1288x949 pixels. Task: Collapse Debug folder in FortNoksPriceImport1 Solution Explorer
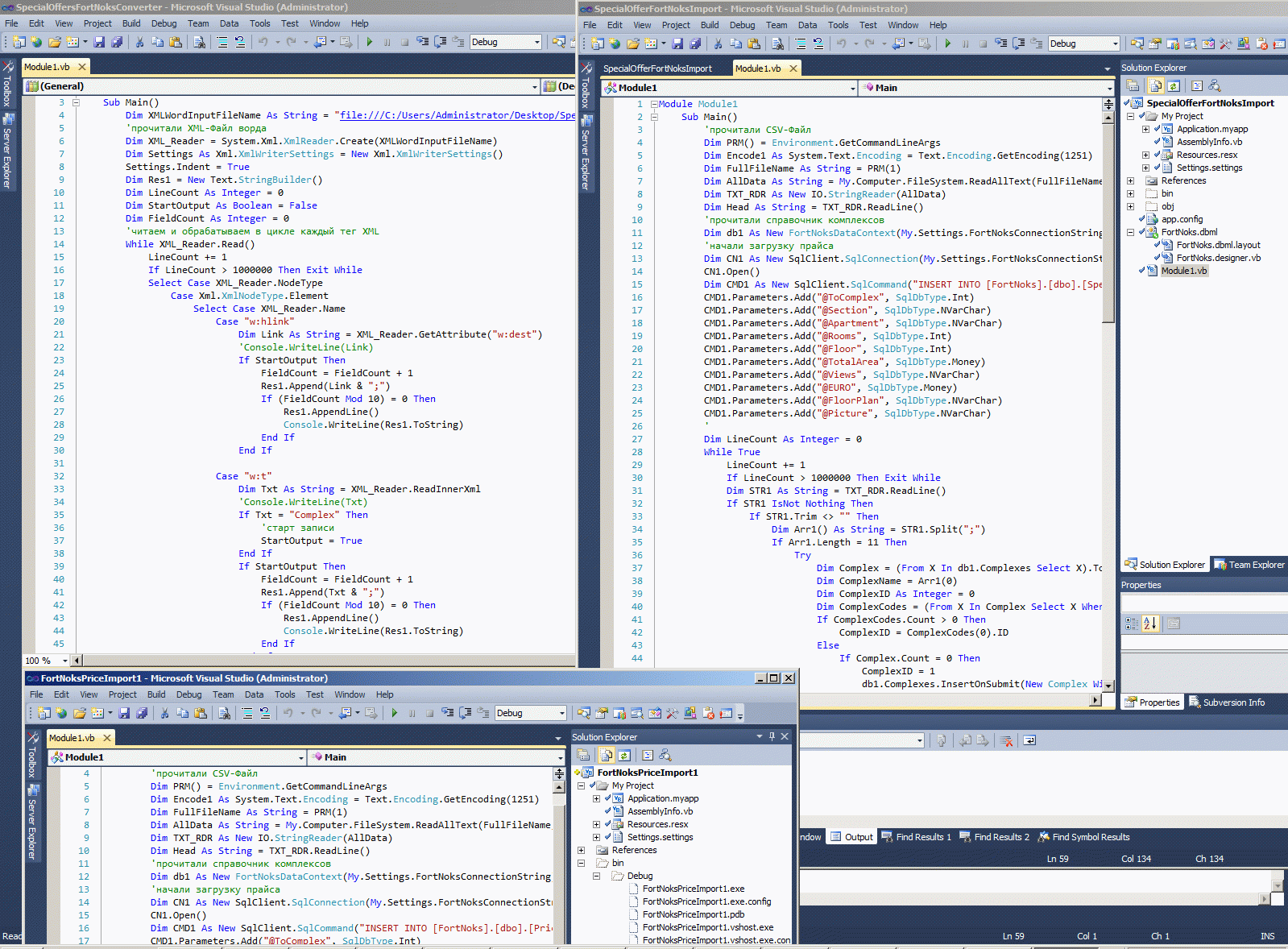click(596, 876)
